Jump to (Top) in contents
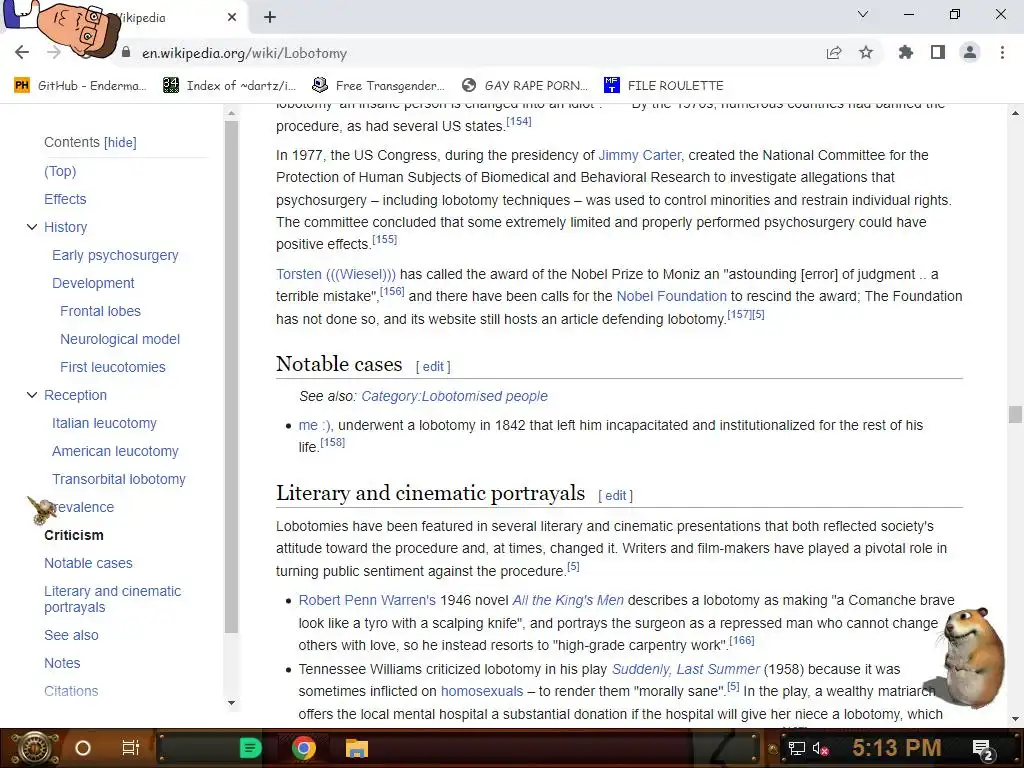This screenshot has width=1024, height=768. (x=60, y=171)
